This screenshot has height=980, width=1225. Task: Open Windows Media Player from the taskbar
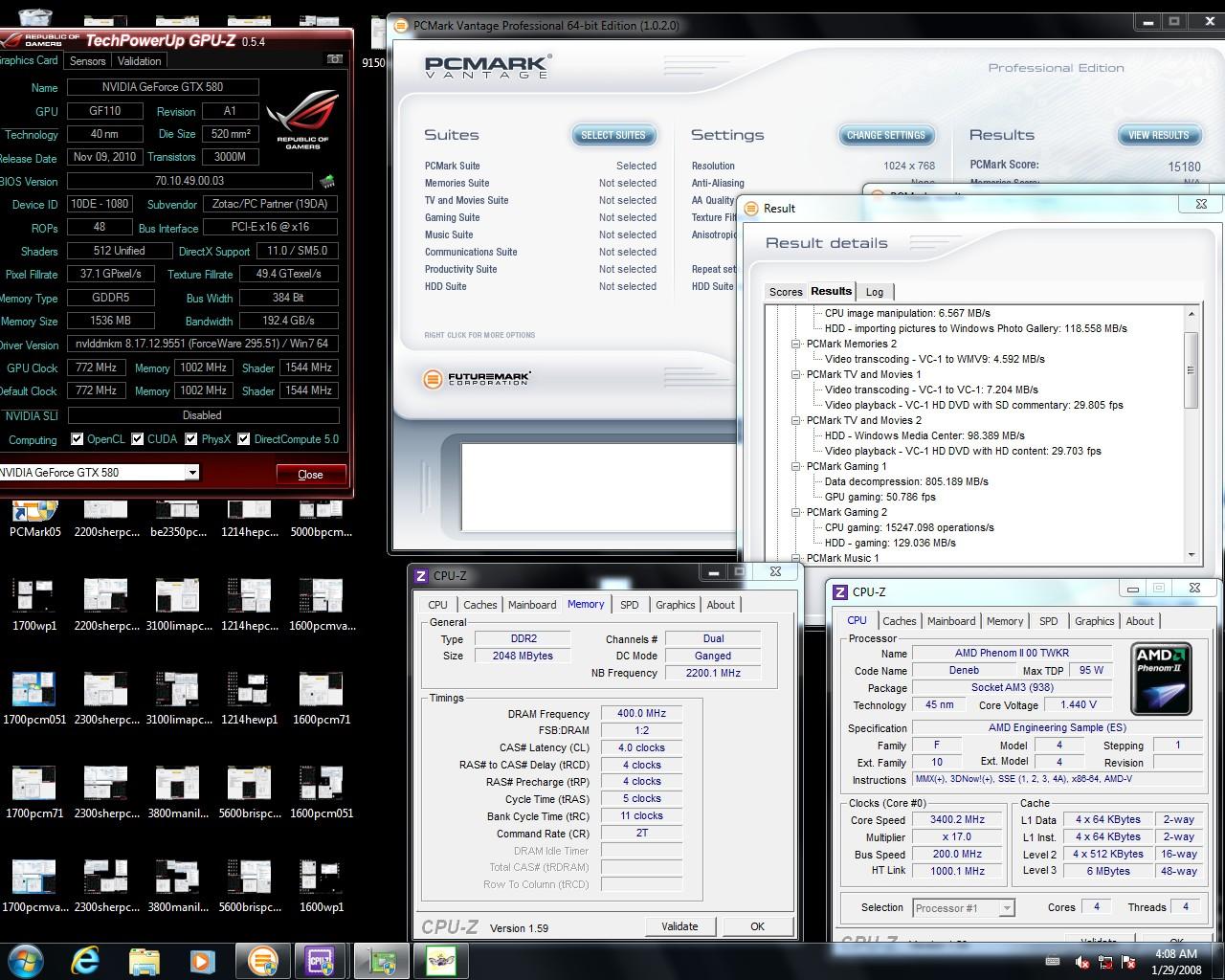tap(201, 960)
